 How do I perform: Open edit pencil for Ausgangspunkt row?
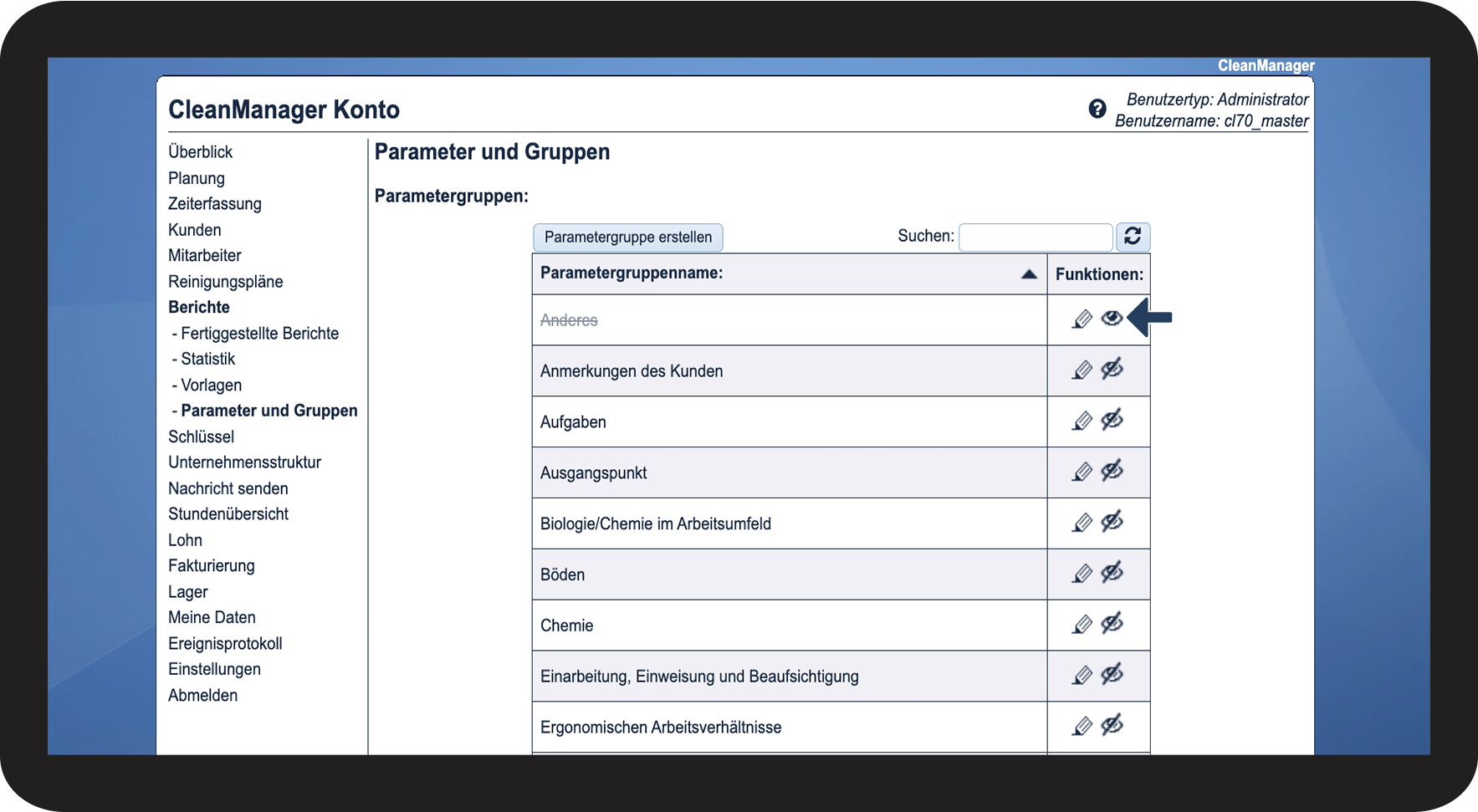click(1082, 472)
